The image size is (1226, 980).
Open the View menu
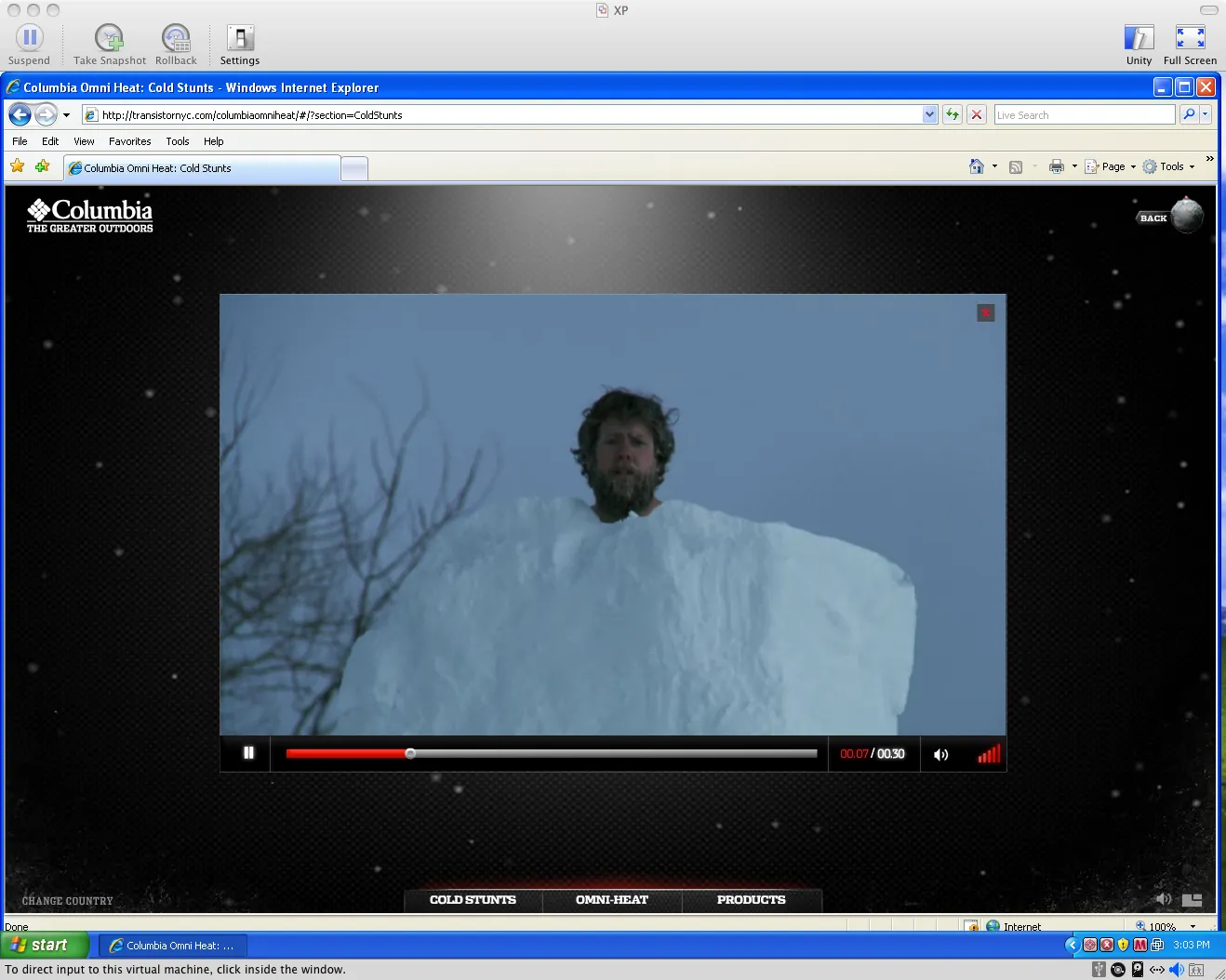click(84, 141)
